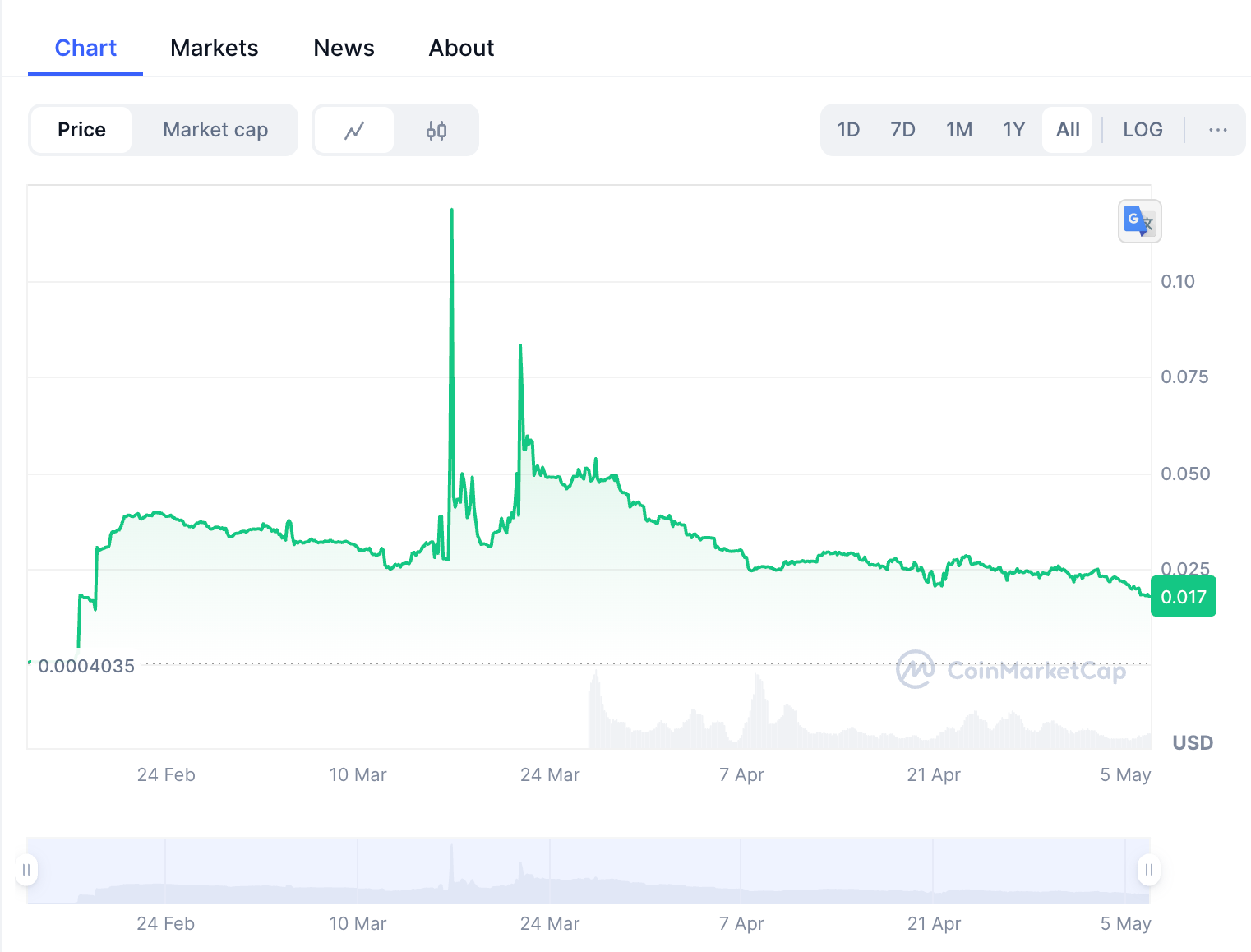Click the left range slider handle
The image size is (1251, 952).
(26, 870)
